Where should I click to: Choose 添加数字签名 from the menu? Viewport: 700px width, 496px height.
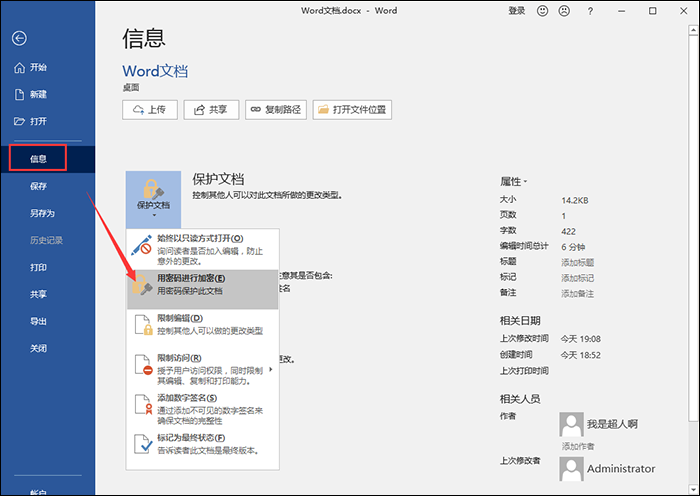(x=203, y=409)
